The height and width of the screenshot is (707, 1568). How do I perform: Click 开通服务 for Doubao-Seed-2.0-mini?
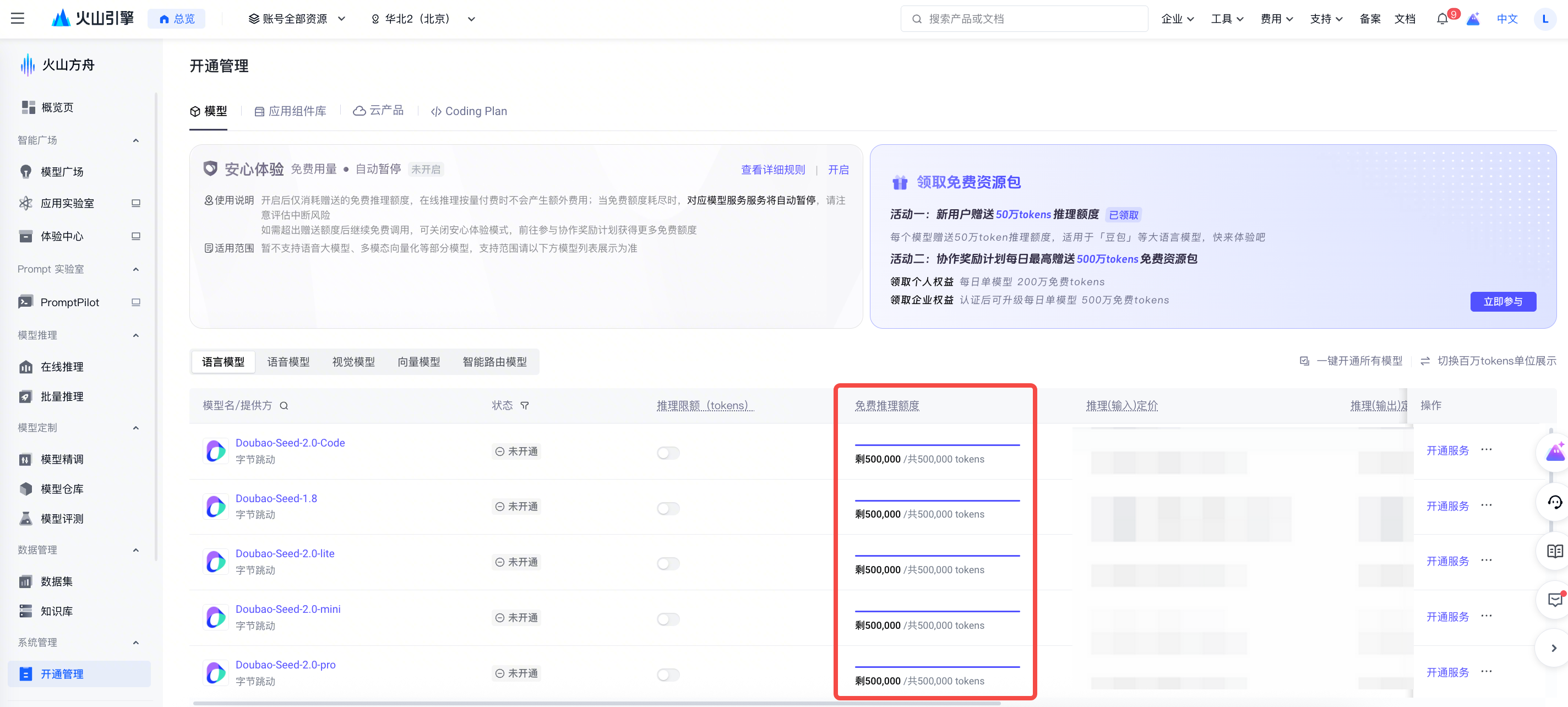pos(1447,617)
